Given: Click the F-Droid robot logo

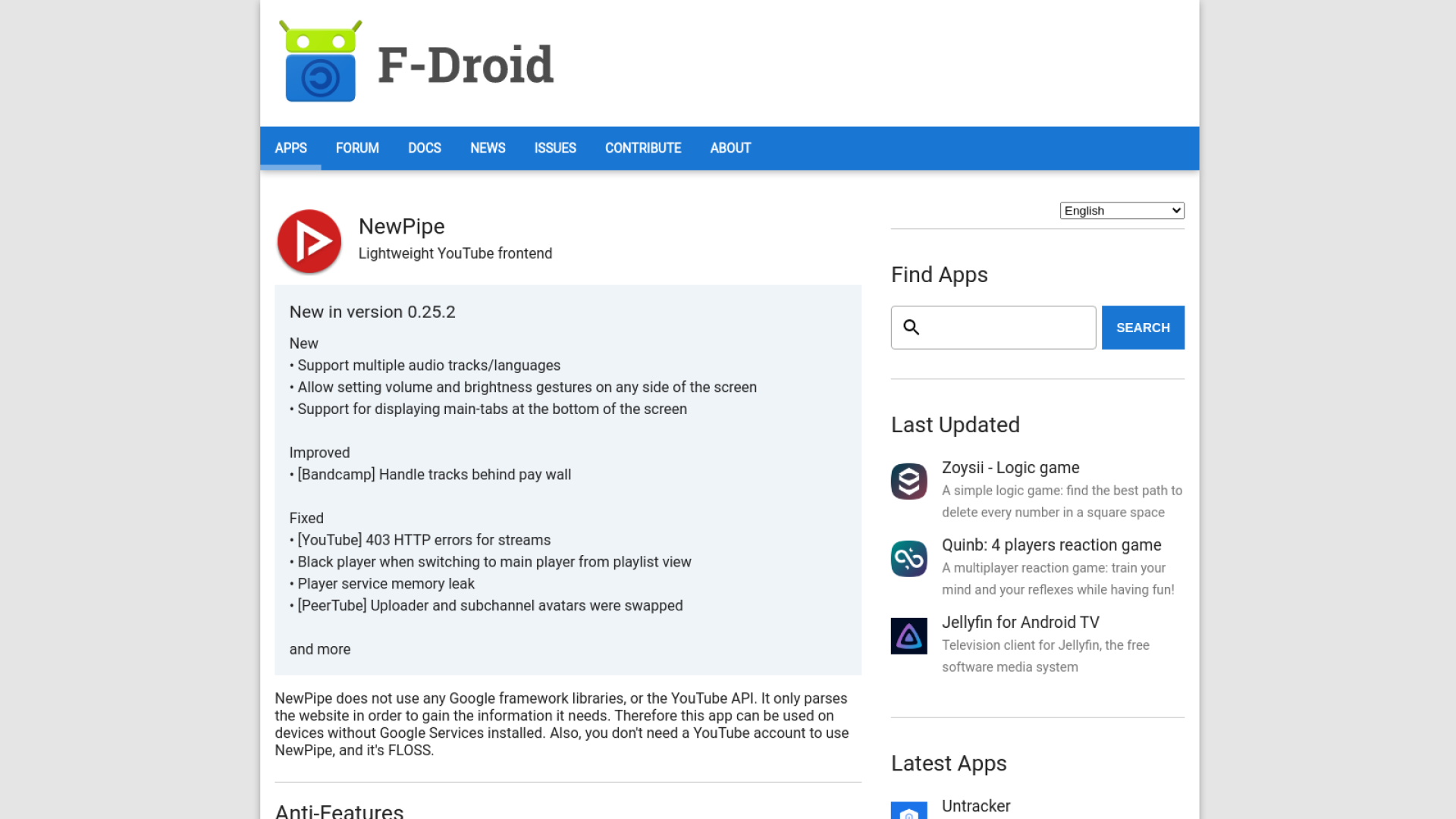Looking at the screenshot, I should point(320,62).
